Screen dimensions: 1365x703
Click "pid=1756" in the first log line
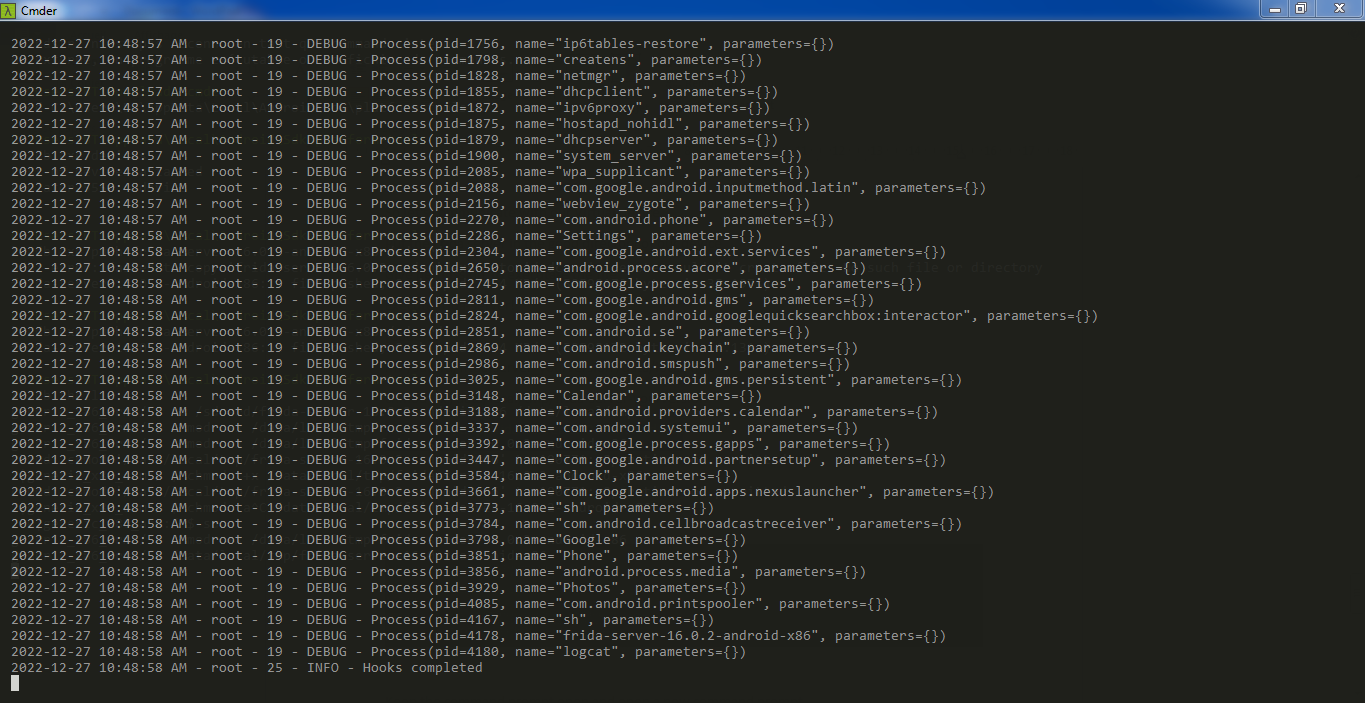[x=467, y=44]
